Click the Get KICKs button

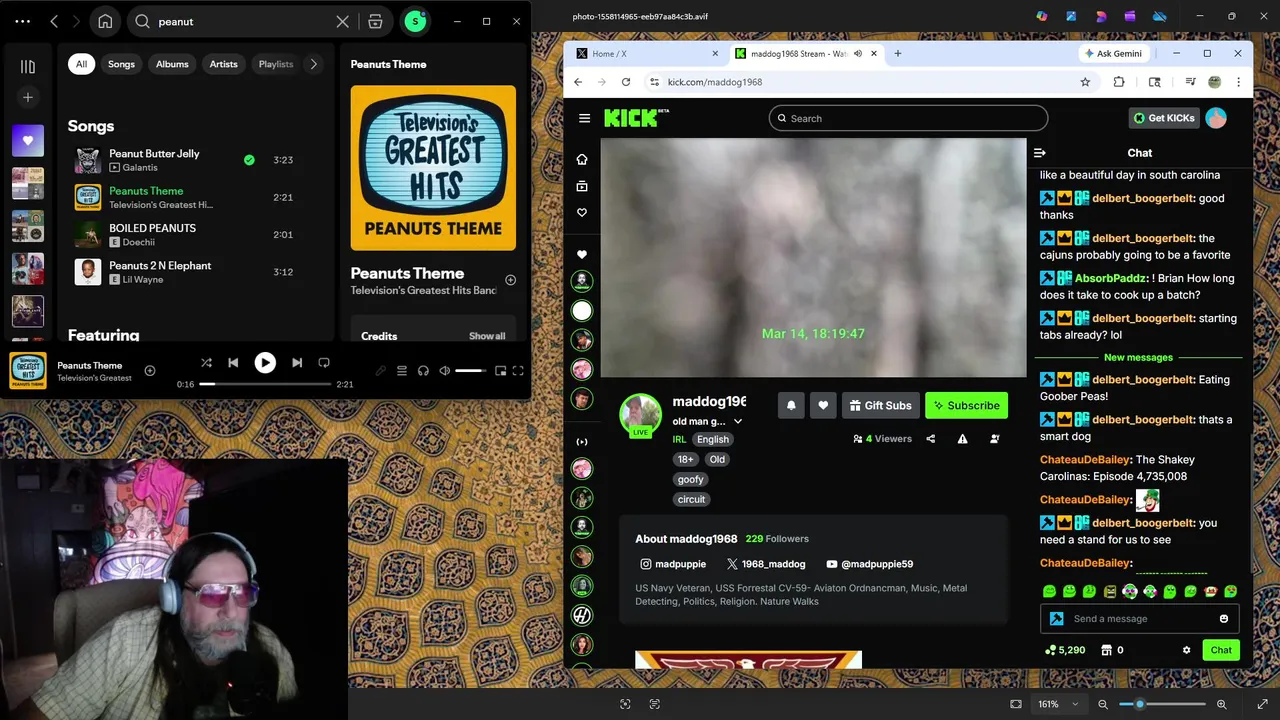[1164, 118]
